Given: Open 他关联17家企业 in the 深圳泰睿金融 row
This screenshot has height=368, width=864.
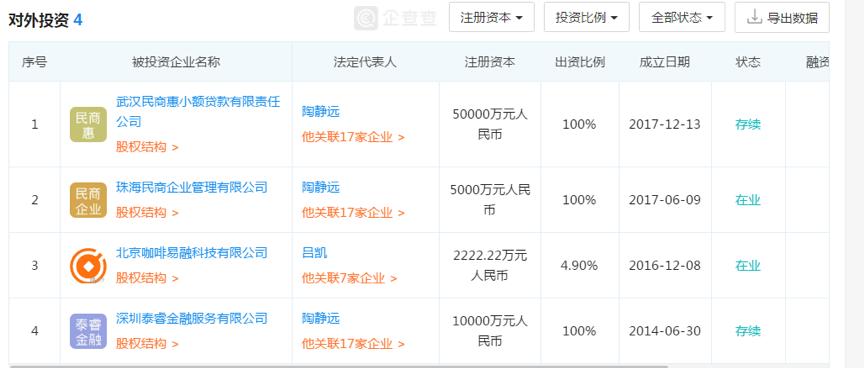Looking at the screenshot, I should pos(353,344).
